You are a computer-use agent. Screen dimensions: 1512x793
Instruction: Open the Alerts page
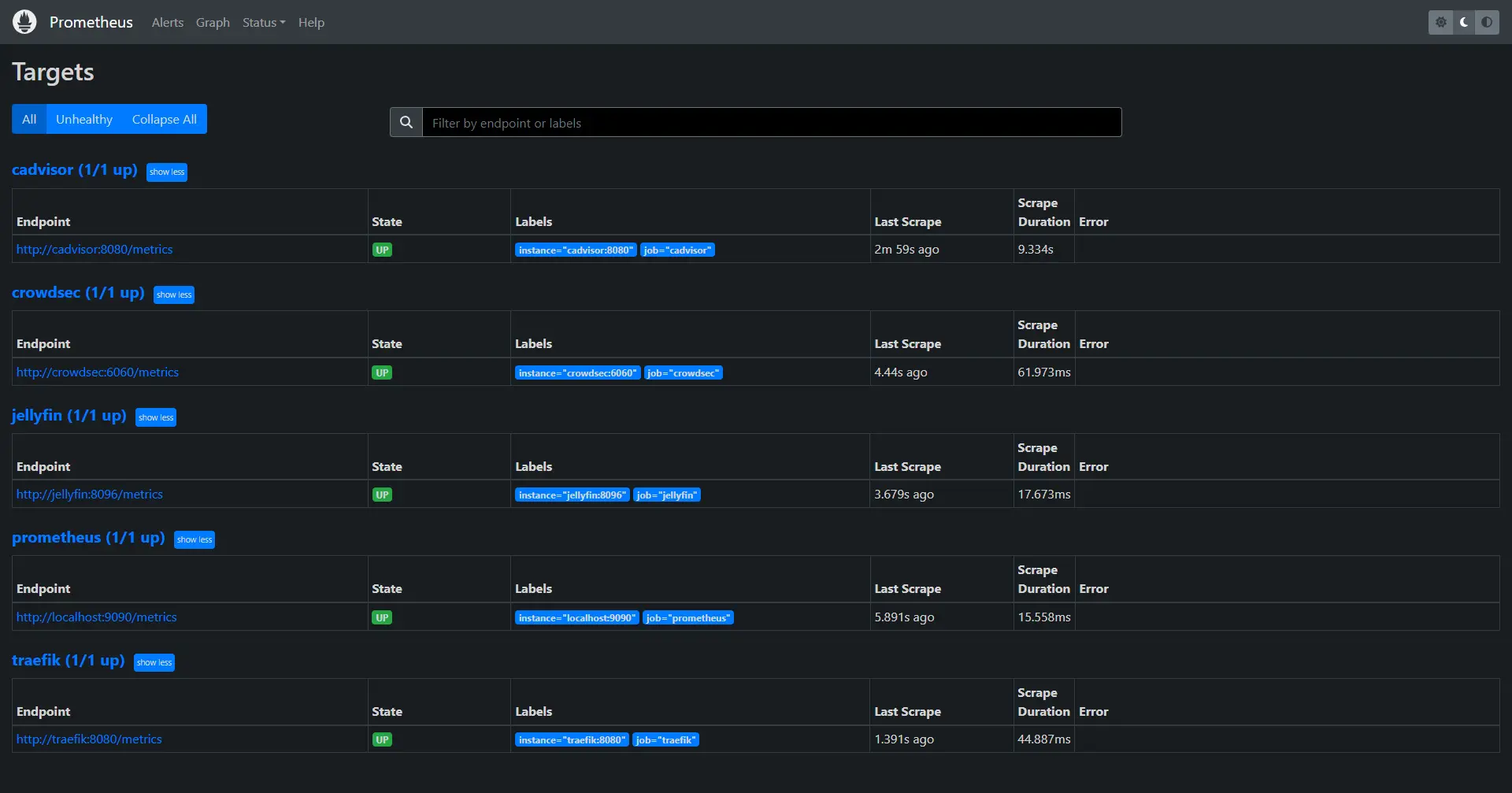click(167, 22)
